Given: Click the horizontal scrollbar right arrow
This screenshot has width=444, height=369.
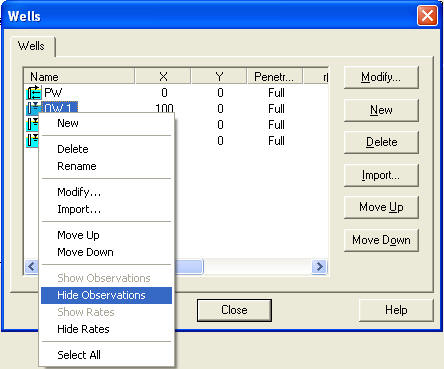Looking at the screenshot, I should coord(319,266).
